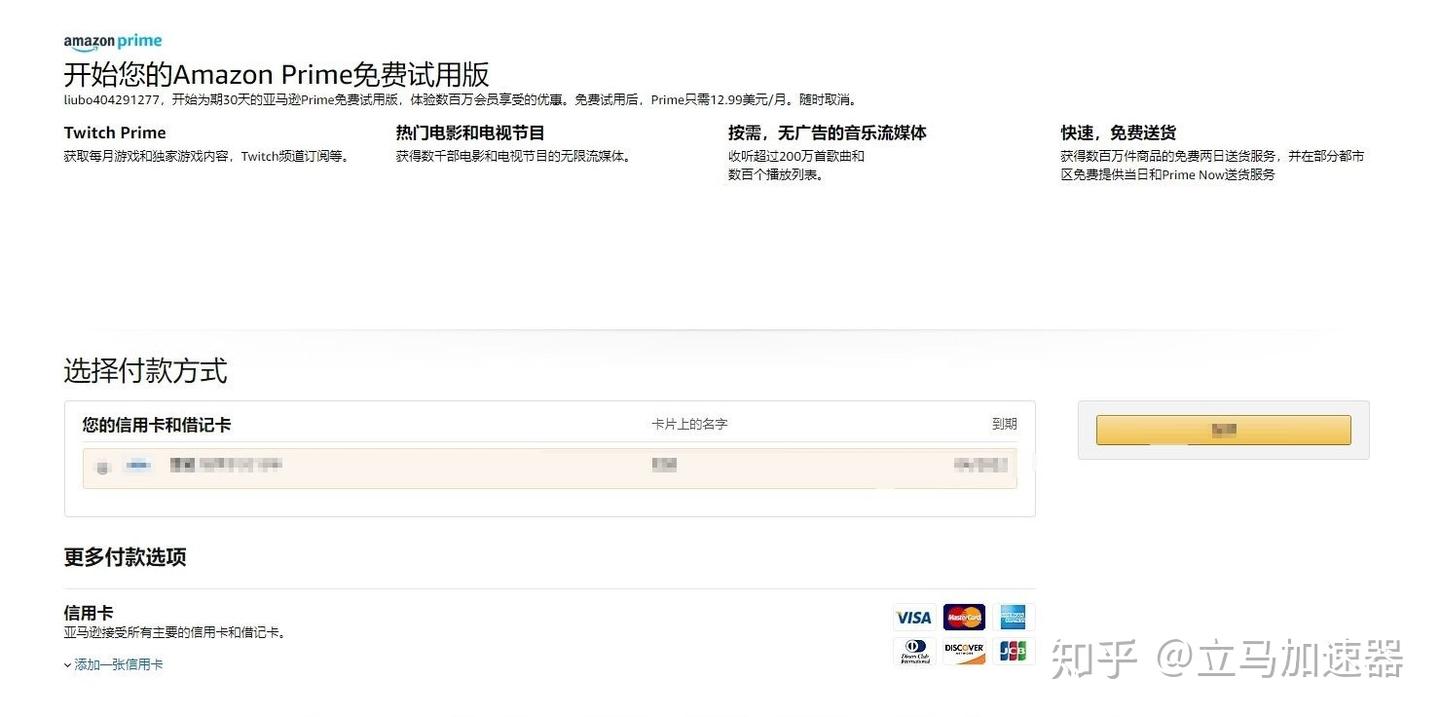Expand the 添加一张信用卡 section
Screen dimensions: 1440x717
117,663
